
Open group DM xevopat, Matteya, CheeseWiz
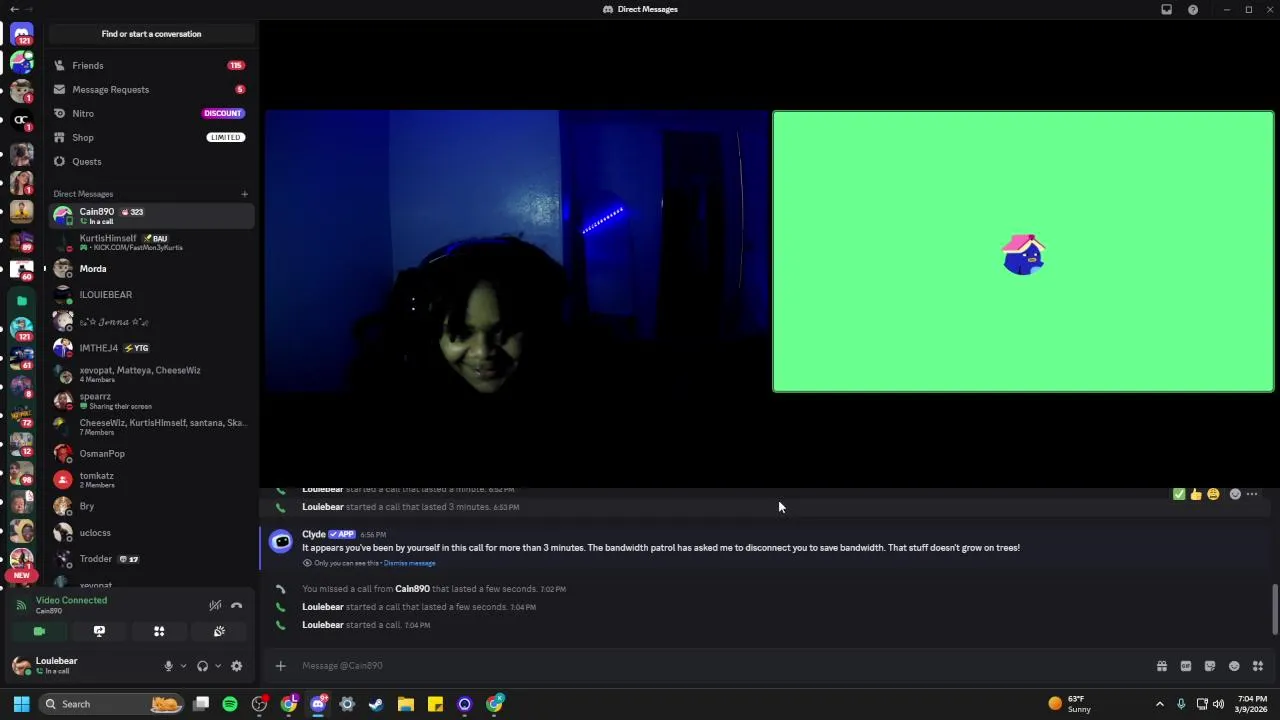click(x=151, y=374)
